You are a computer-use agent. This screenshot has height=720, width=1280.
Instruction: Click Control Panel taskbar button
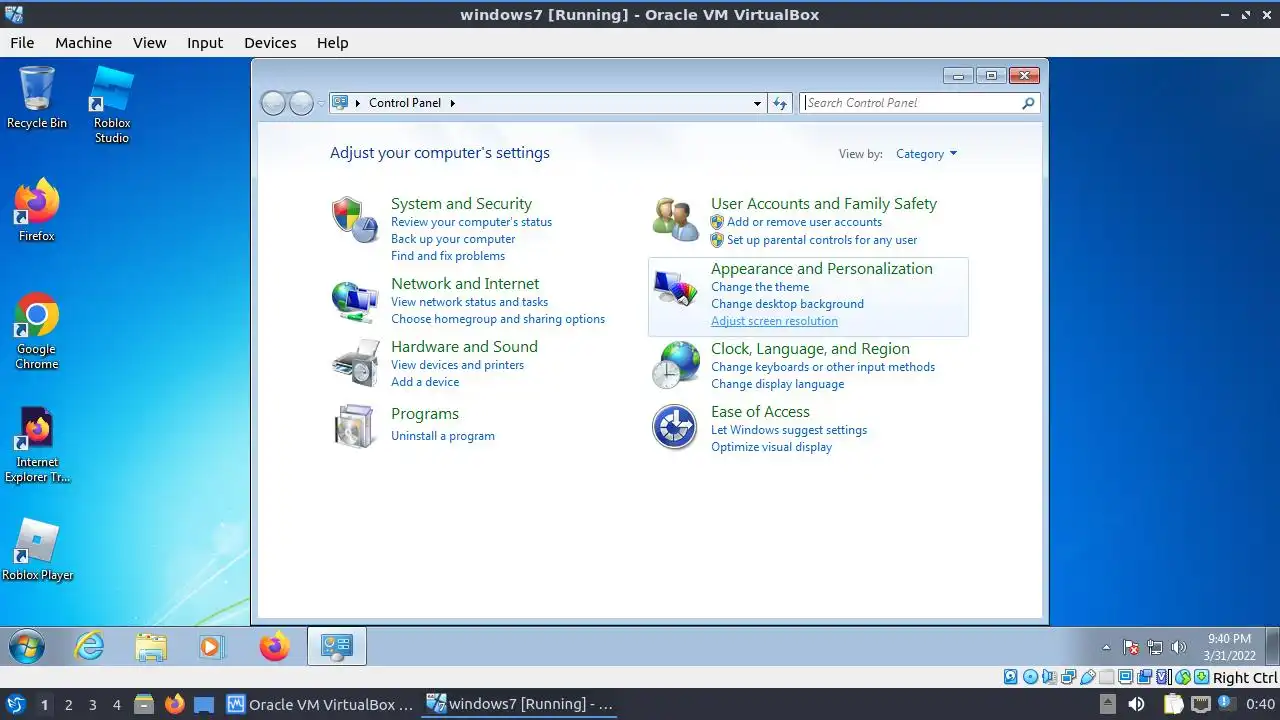pos(337,647)
